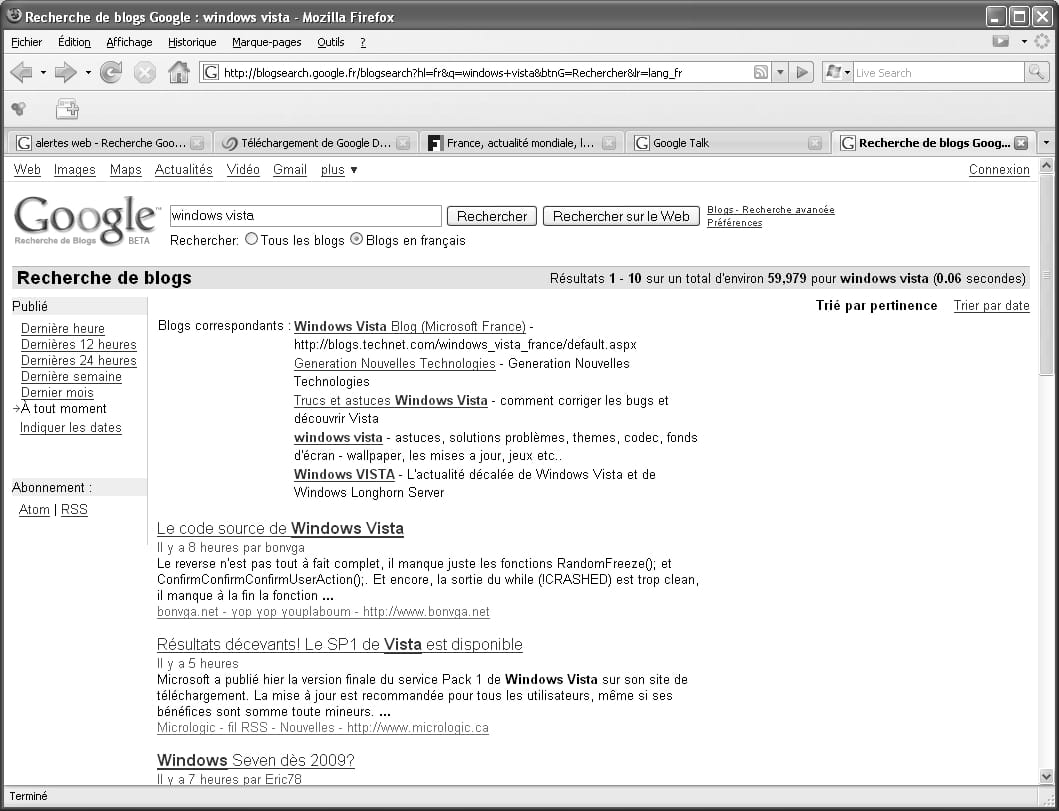
Task: Open the Forward history dropdown arrow
Action: pos(88,72)
